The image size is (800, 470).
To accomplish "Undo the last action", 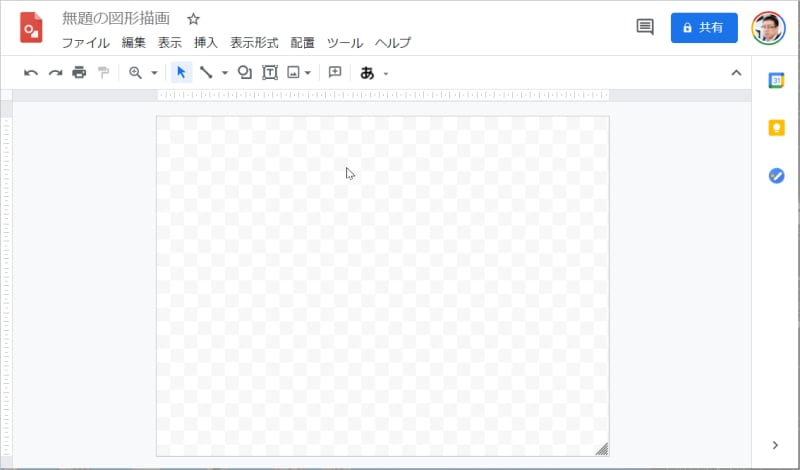I will point(31,73).
